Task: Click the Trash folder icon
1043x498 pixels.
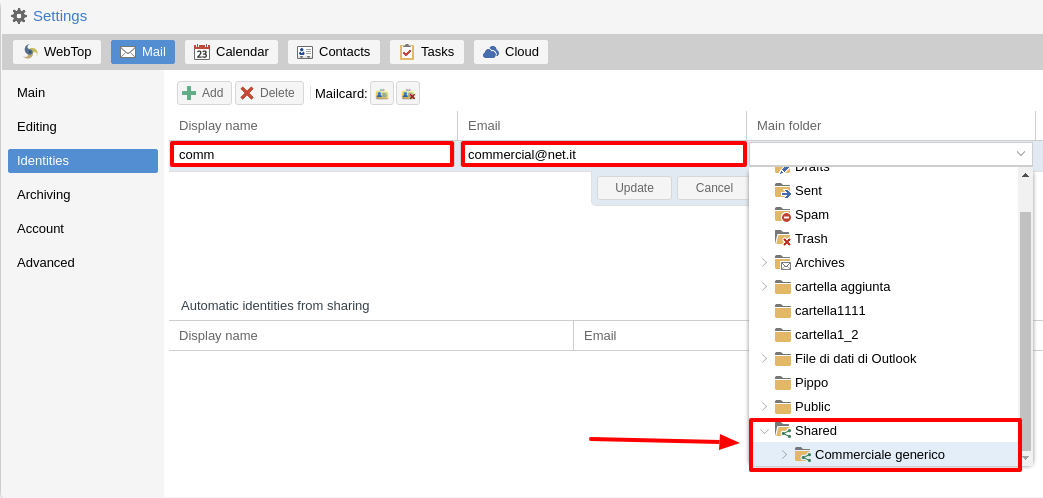Action: click(x=783, y=239)
